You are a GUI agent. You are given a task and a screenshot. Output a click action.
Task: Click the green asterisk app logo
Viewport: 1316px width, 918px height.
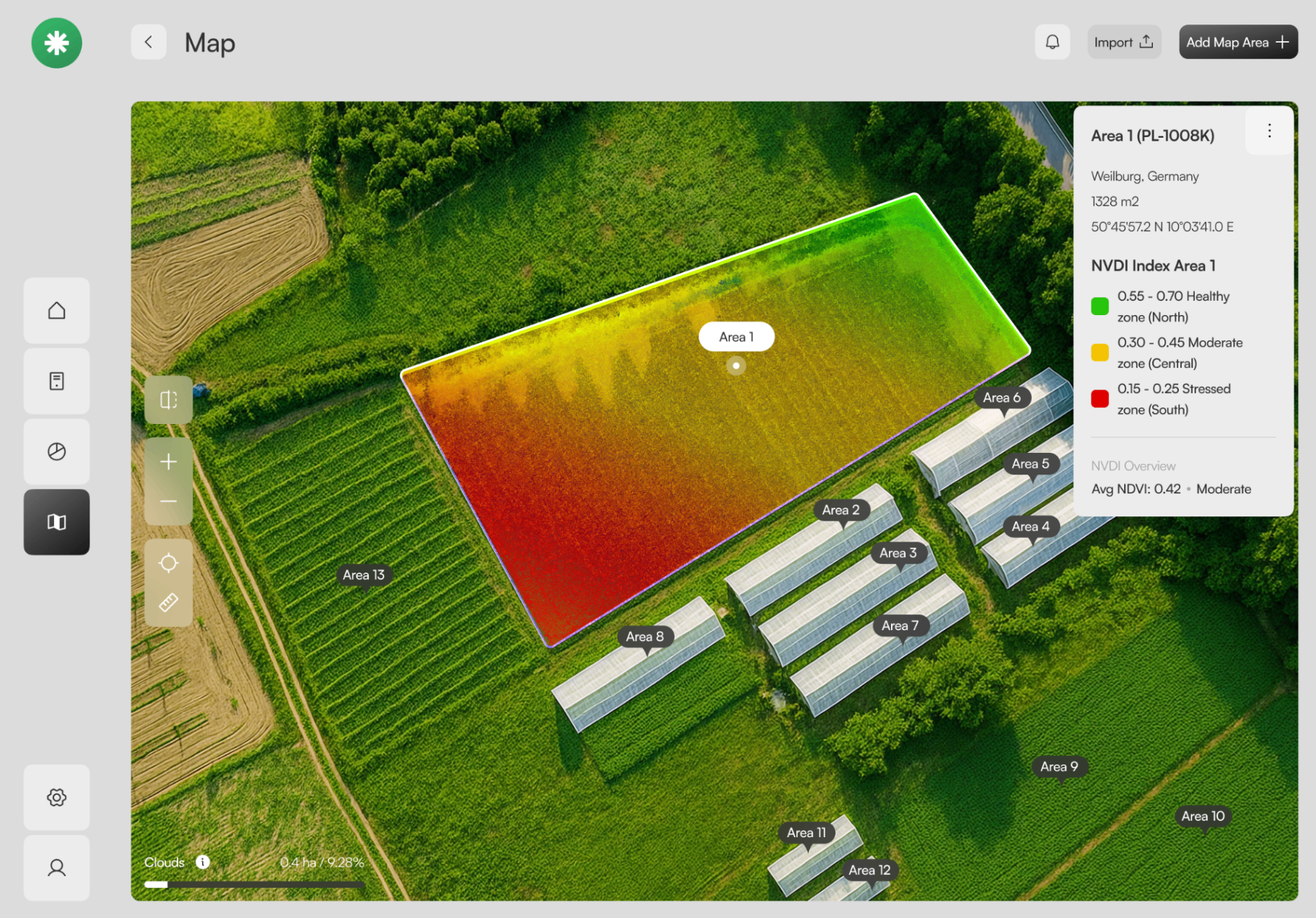pos(56,43)
